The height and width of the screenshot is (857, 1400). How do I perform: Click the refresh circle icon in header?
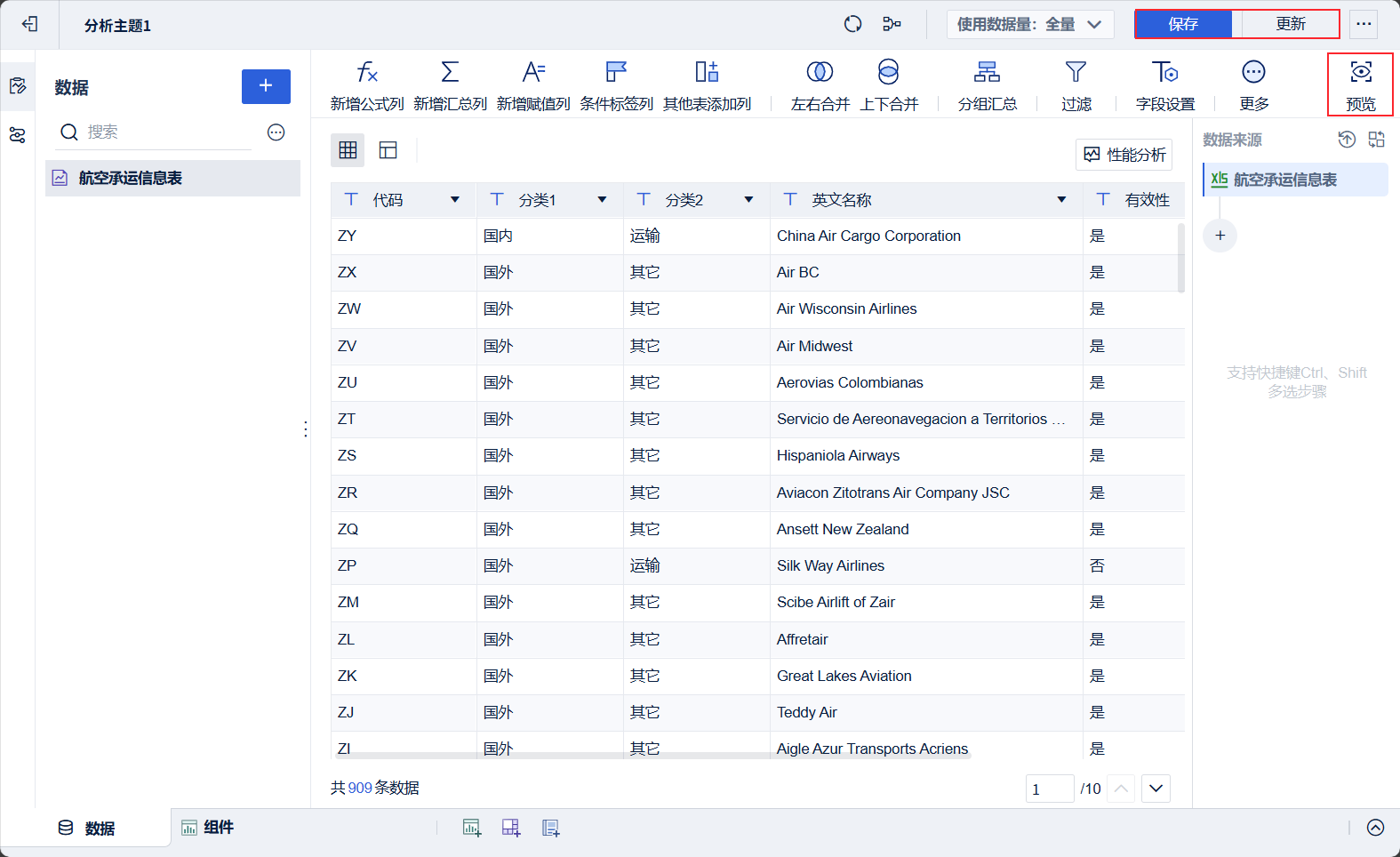[x=852, y=24]
